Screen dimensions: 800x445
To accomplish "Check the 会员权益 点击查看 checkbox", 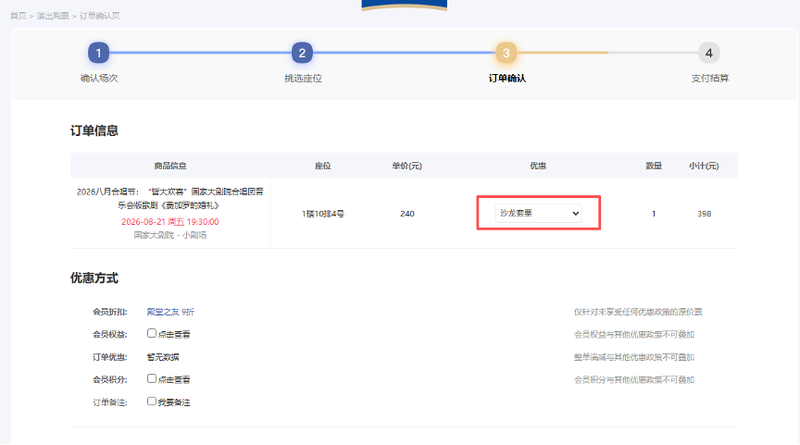I will pyautogui.click(x=152, y=333).
